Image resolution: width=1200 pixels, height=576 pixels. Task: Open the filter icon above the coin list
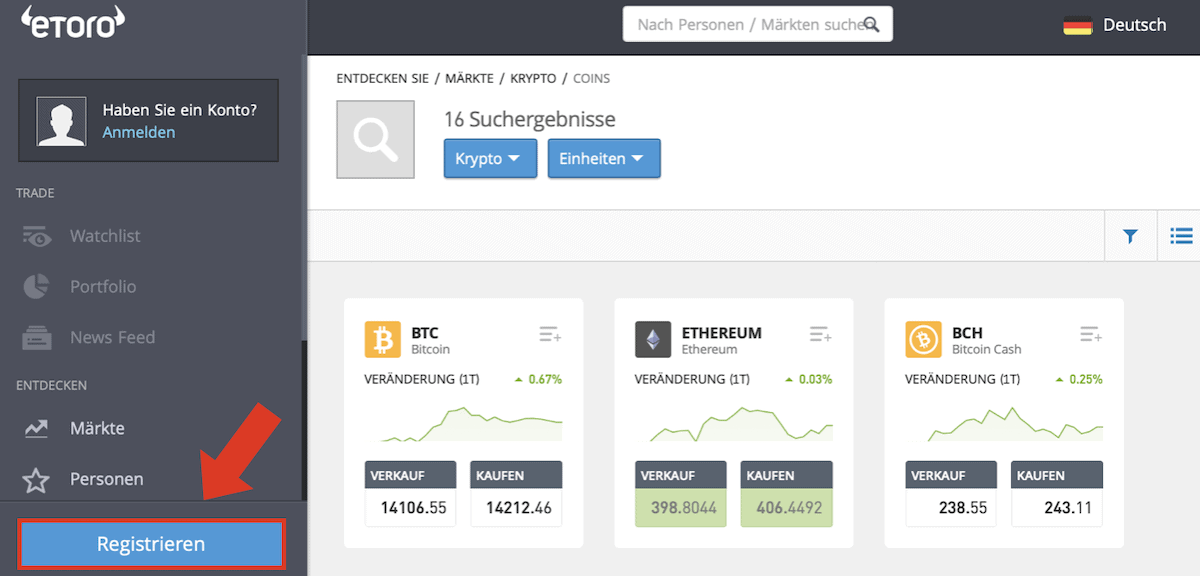[1130, 235]
